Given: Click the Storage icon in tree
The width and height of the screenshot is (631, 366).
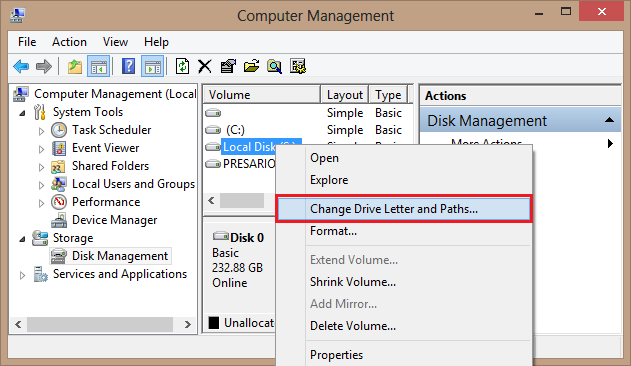Looking at the screenshot, I should click(x=40, y=238).
